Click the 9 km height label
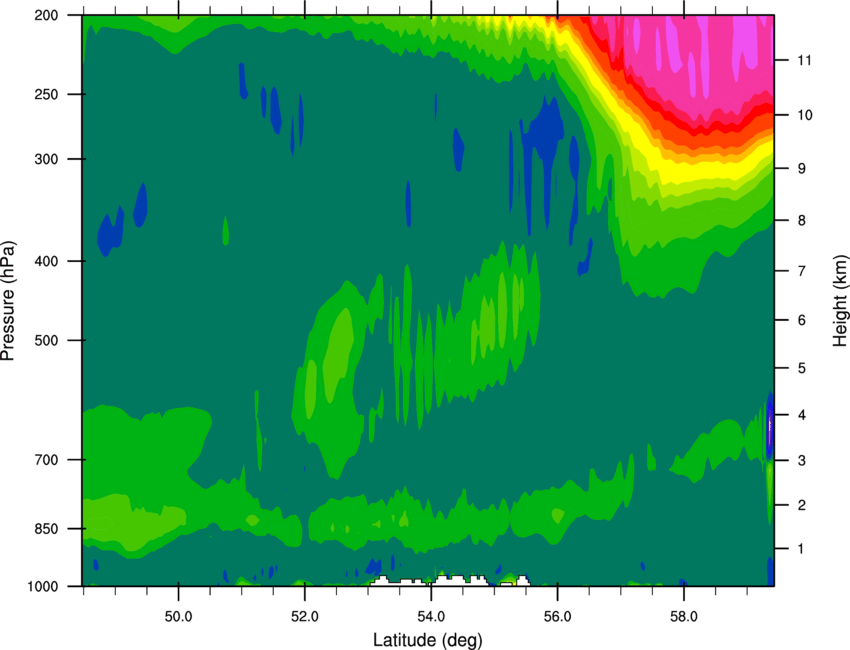 pos(802,168)
